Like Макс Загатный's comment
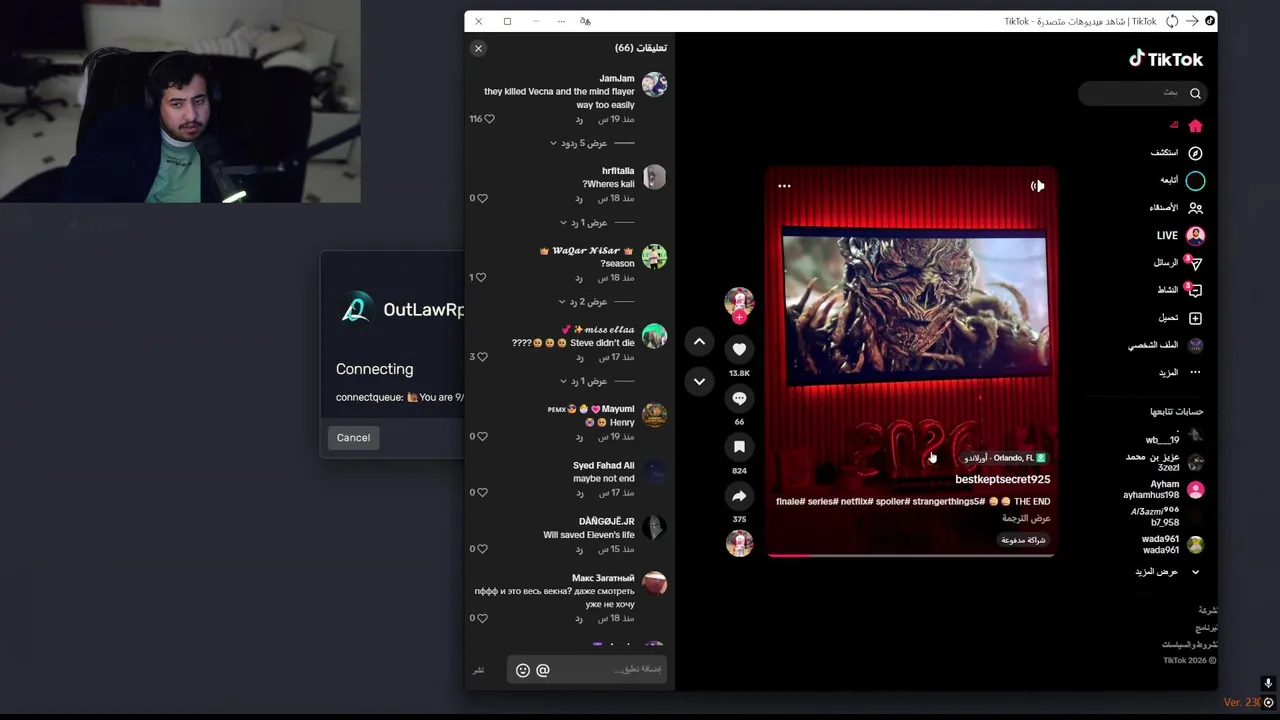This screenshot has height=720, width=1280. click(482, 618)
